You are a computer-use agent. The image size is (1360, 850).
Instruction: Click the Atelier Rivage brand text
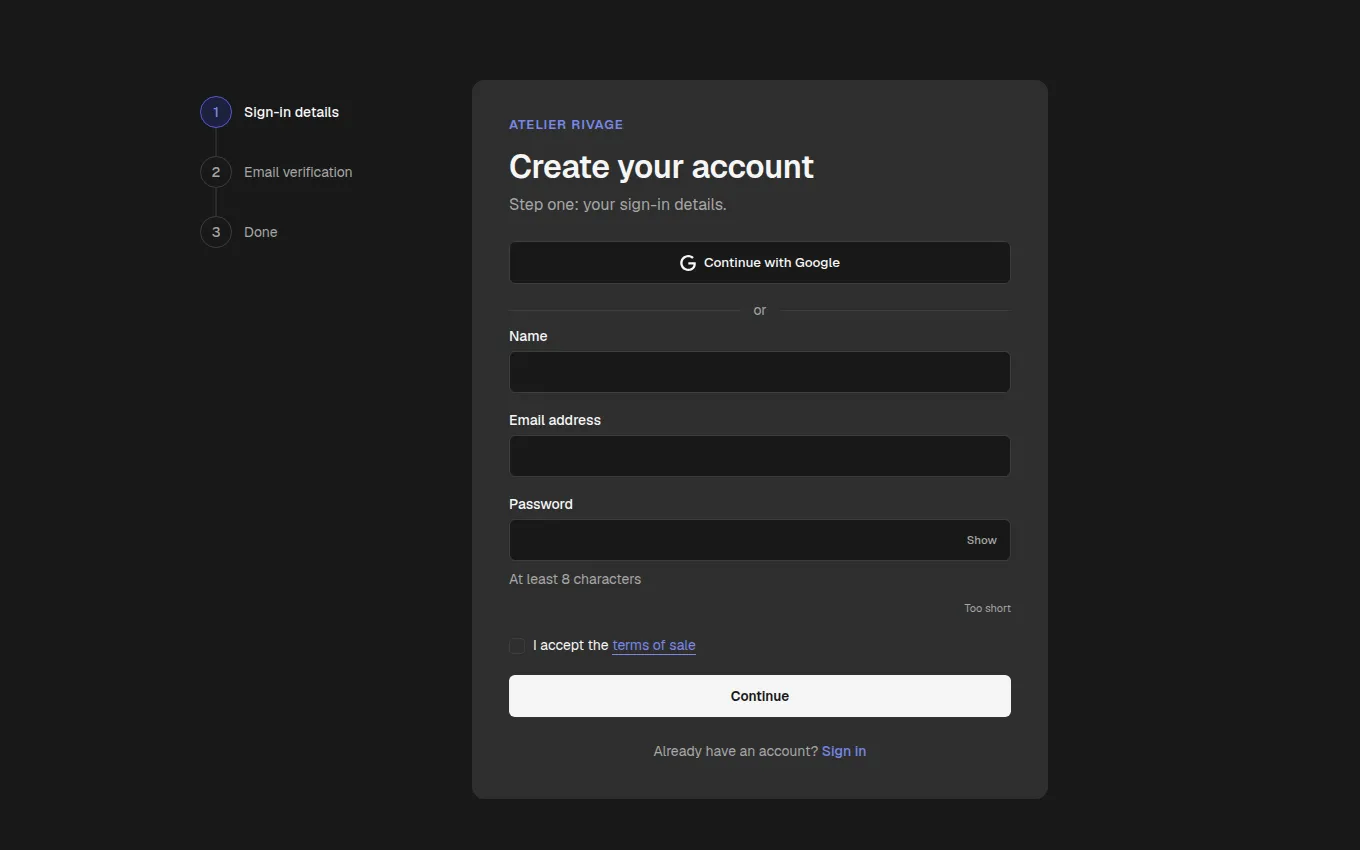click(566, 125)
